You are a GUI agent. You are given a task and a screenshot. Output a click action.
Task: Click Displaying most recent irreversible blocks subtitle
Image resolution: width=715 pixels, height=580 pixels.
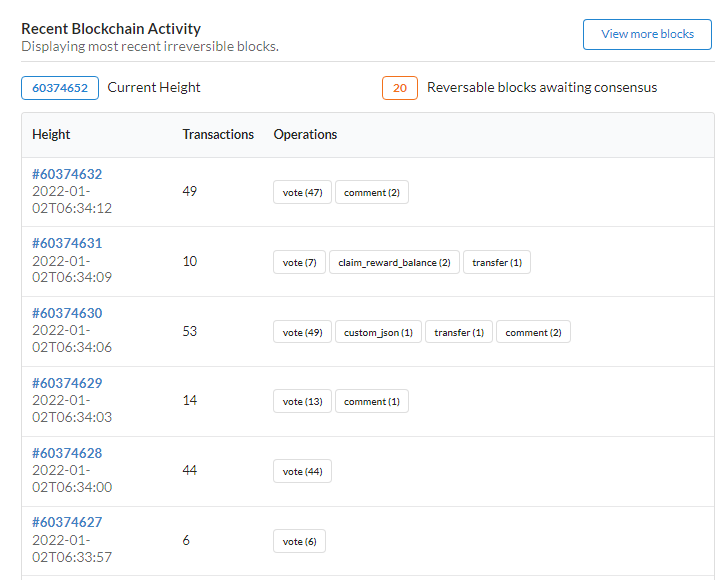[150, 47]
